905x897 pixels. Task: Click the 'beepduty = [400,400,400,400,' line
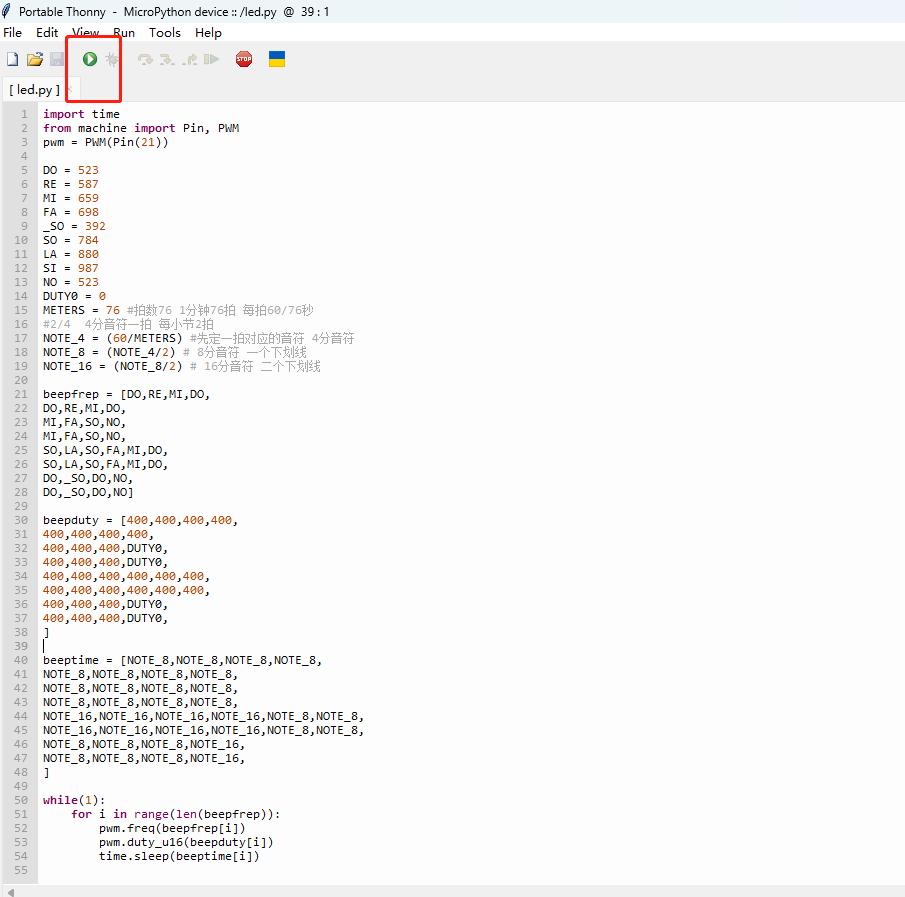click(140, 520)
